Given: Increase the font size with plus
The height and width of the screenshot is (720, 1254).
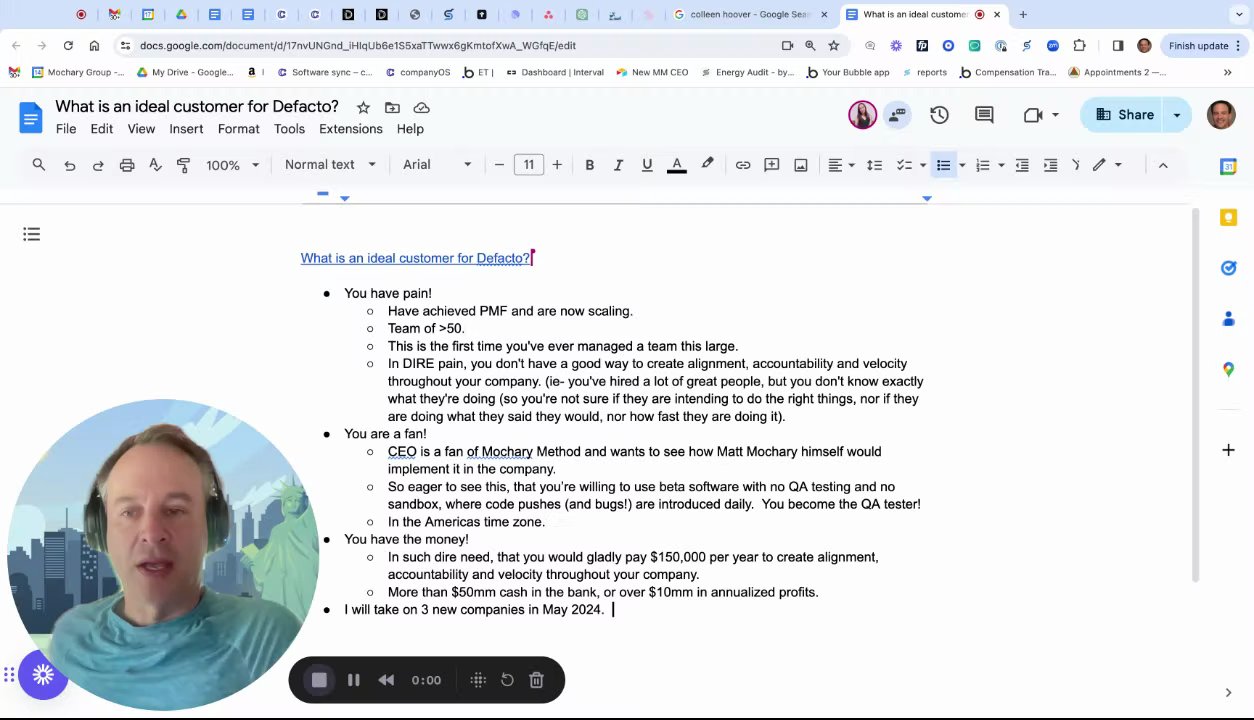Looking at the screenshot, I should point(557,165).
